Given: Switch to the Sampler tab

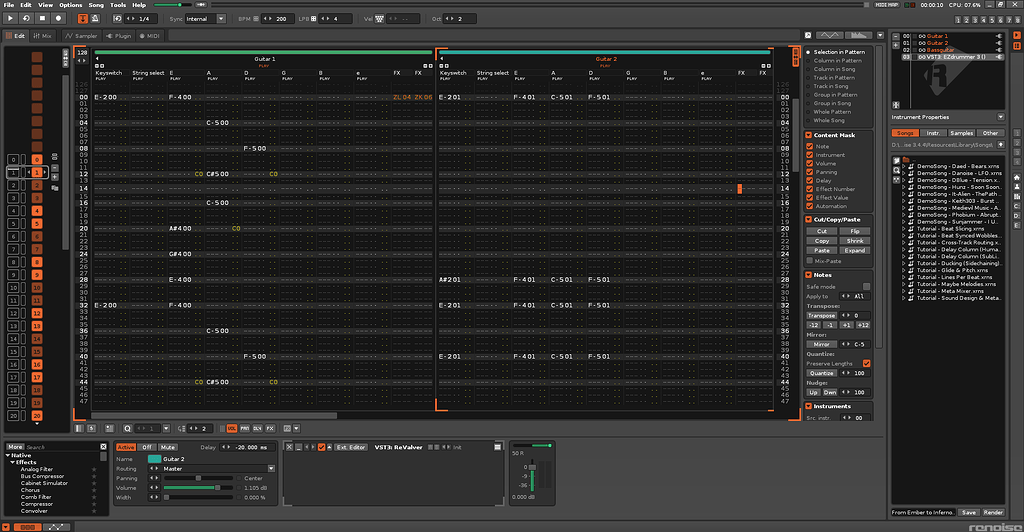Looking at the screenshot, I should coord(81,36).
